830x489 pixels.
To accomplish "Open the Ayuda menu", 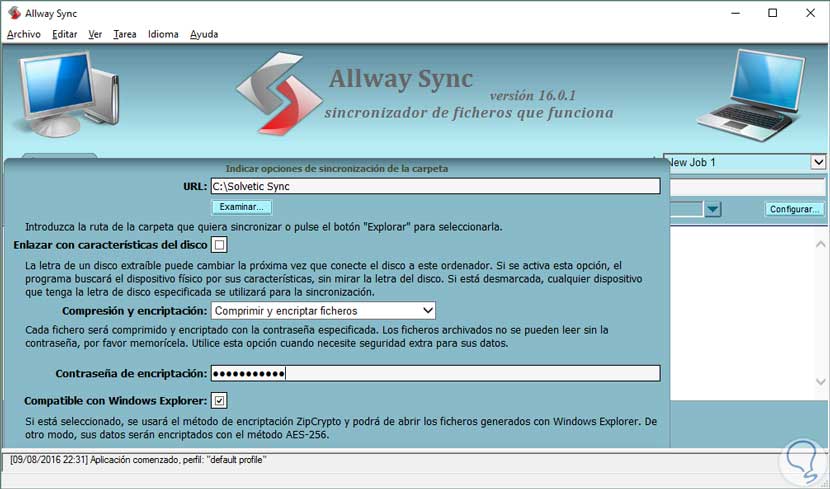I will (204, 34).
